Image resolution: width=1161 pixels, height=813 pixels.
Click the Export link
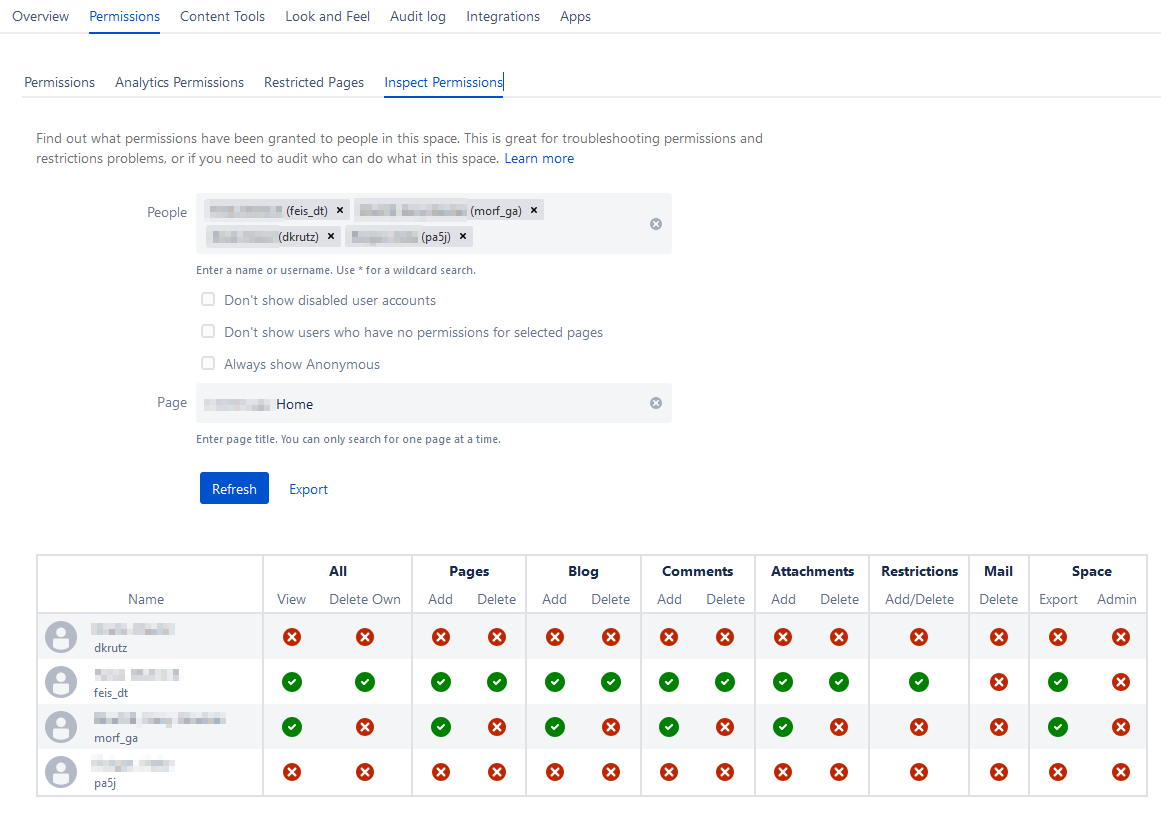pyautogui.click(x=308, y=489)
